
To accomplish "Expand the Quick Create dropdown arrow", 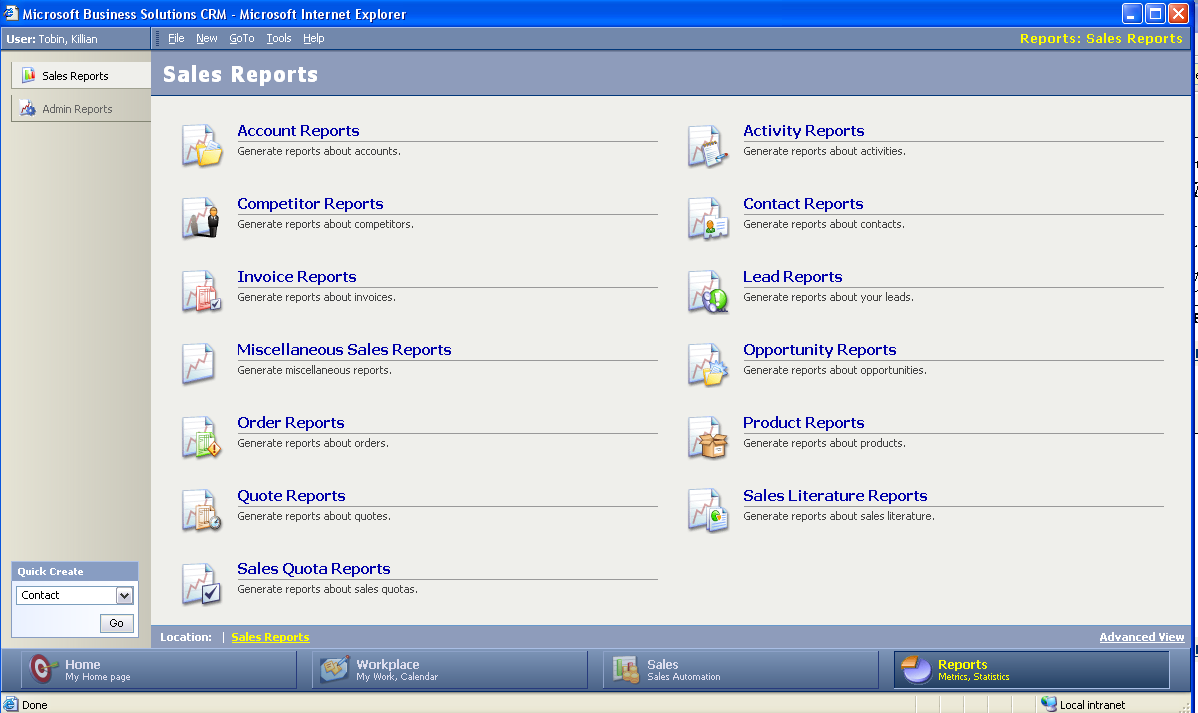I will click(125, 595).
